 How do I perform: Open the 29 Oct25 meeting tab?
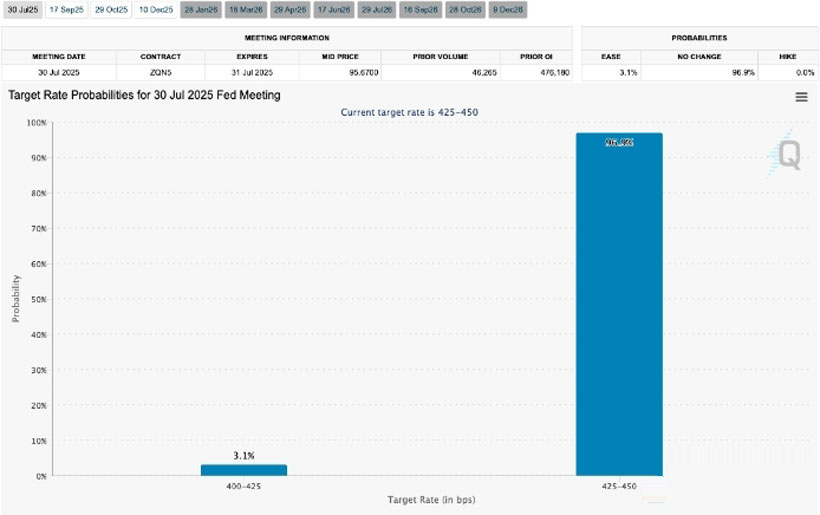(x=110, y=9)
